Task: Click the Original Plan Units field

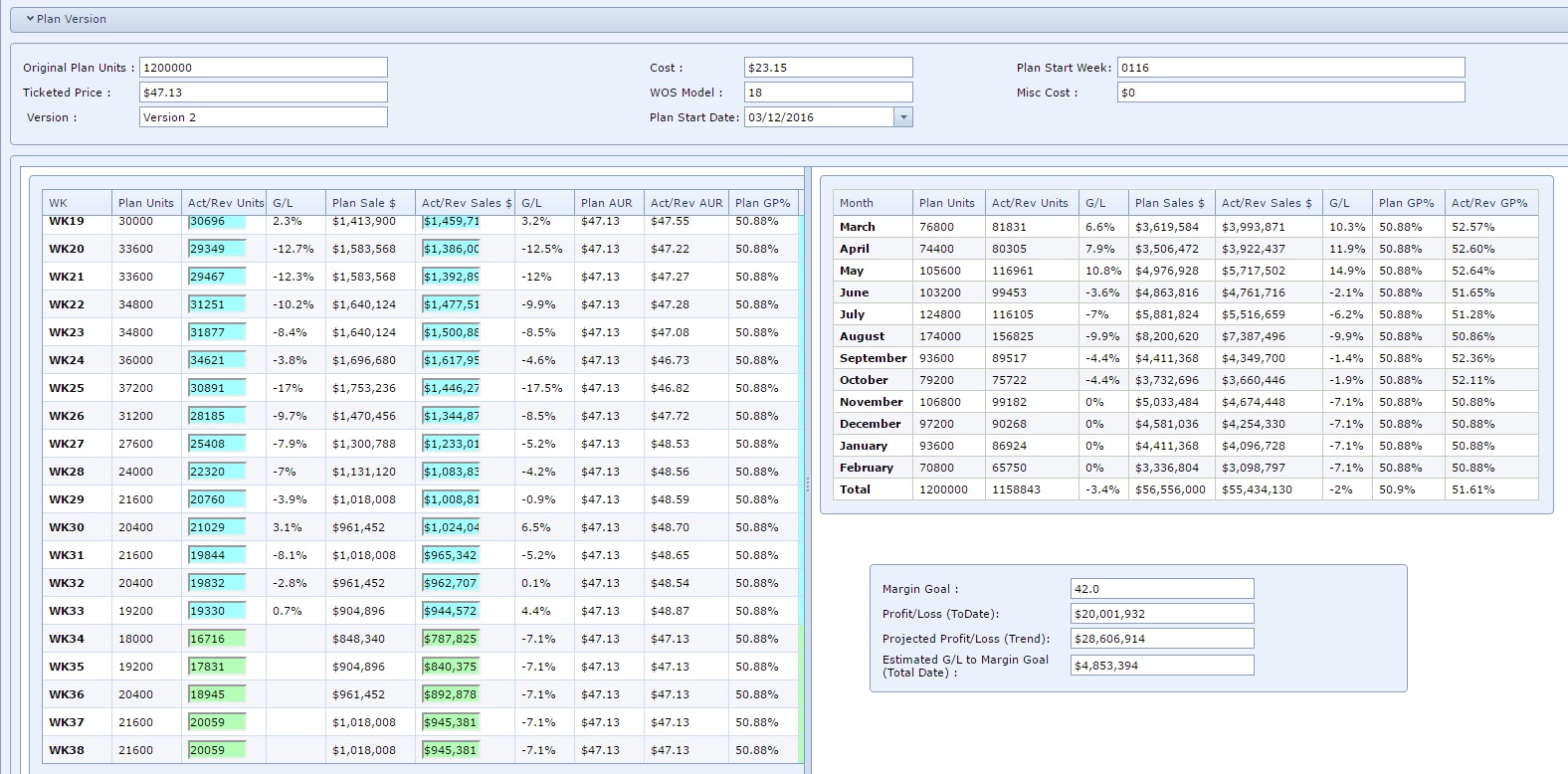Action: (x=263, y=68)
